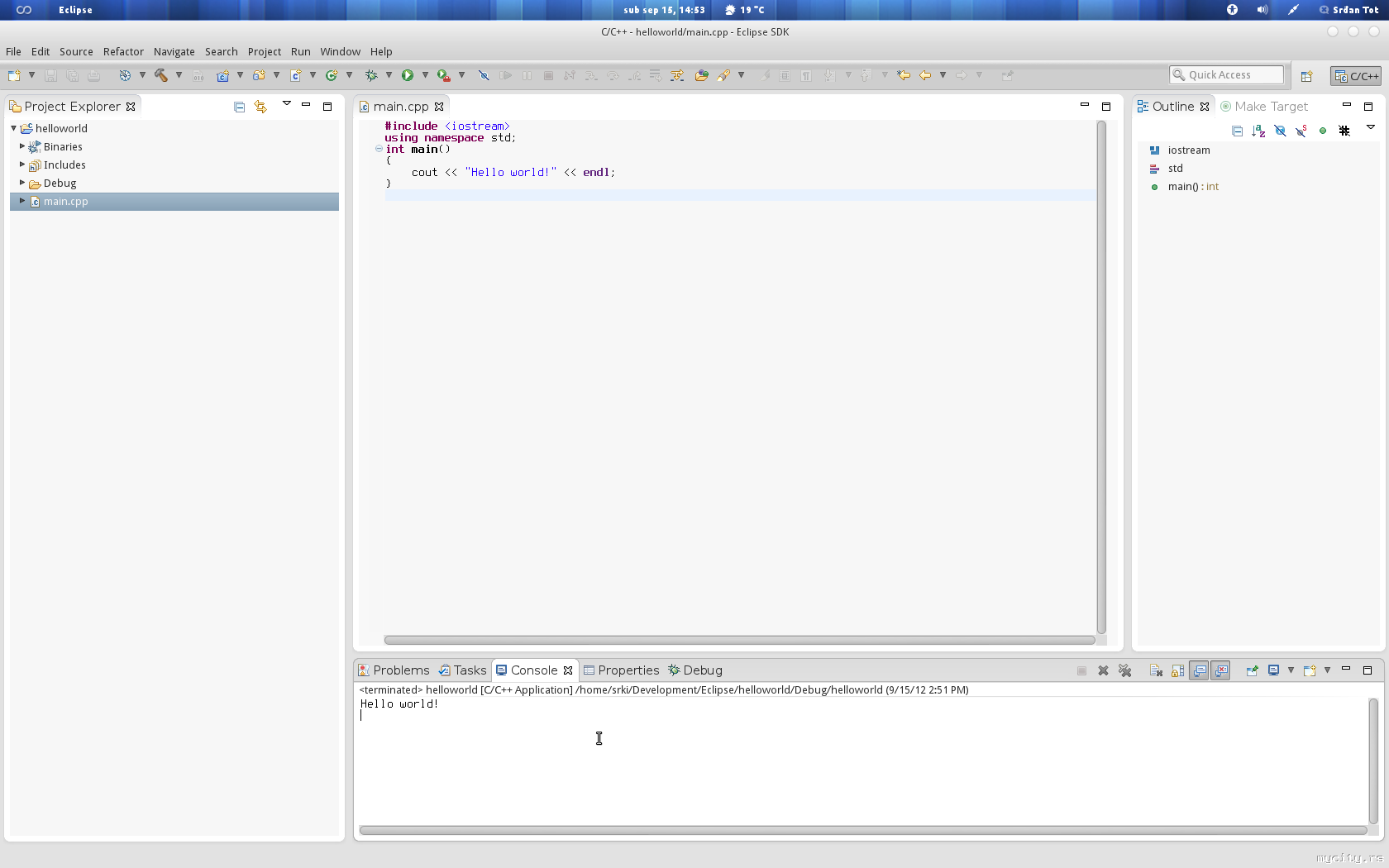Click Open Perspective icon
This screenshot has height=868, width=1389.
1306,76
